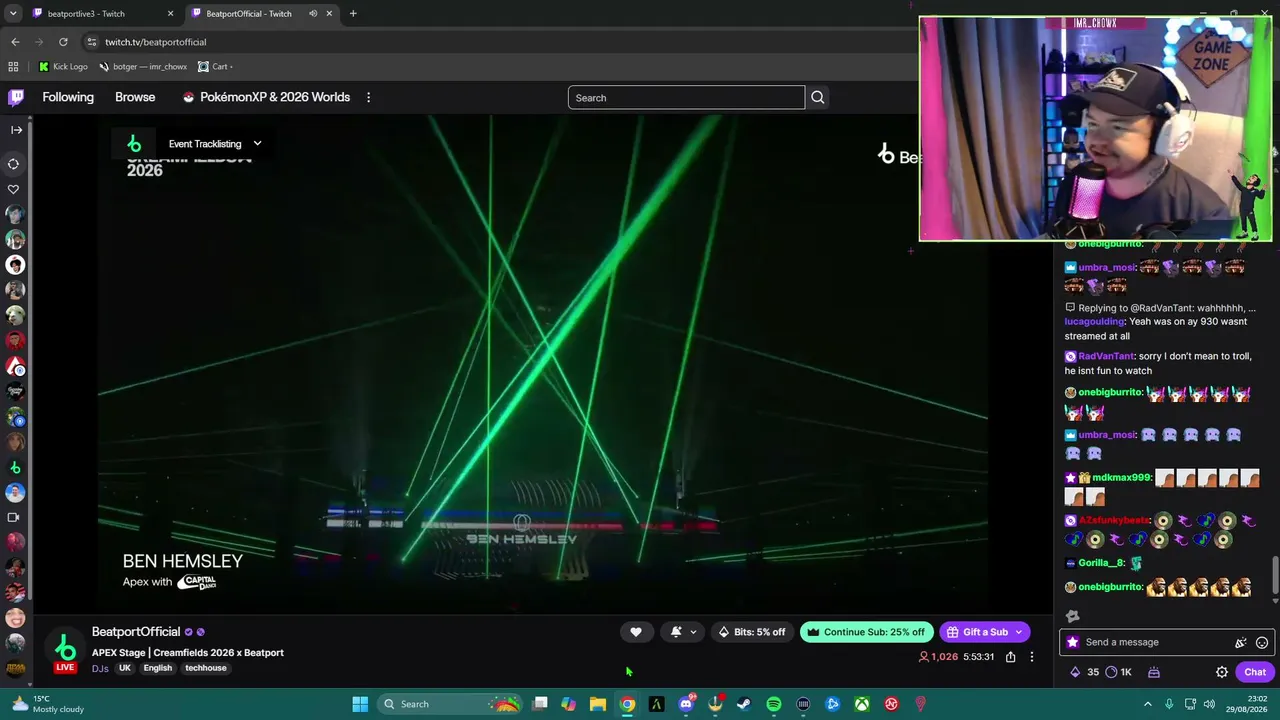This screenshot has height=720, width=1280.
Task: Click the address bar URL twitch.tv/beatportofficial
Action: pyautogui.click(x=156, y=42)
